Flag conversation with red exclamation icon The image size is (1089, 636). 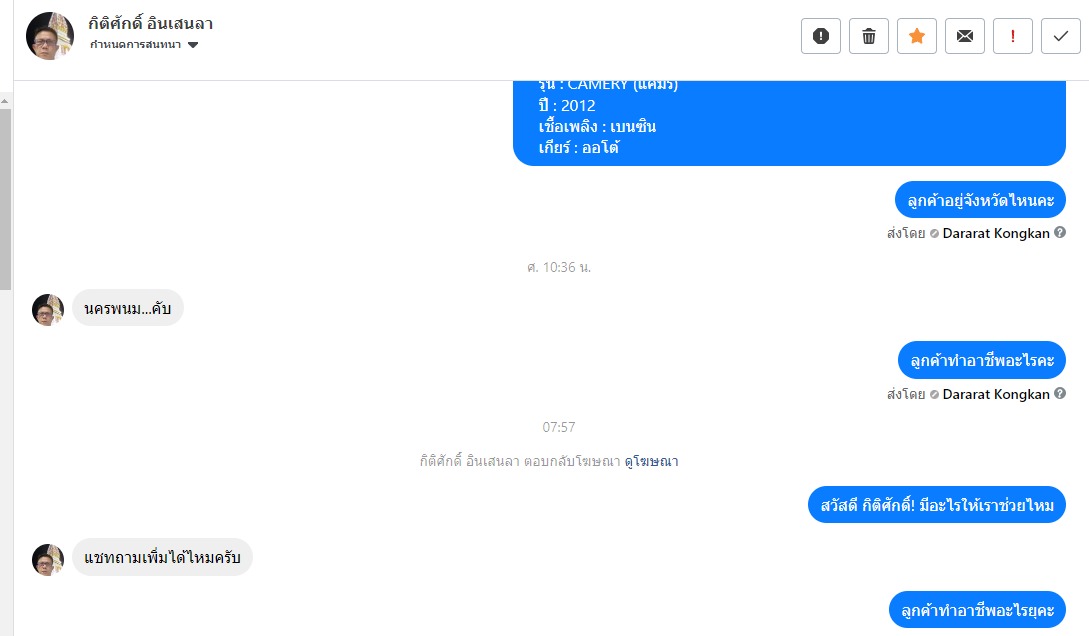point(1013,36)
